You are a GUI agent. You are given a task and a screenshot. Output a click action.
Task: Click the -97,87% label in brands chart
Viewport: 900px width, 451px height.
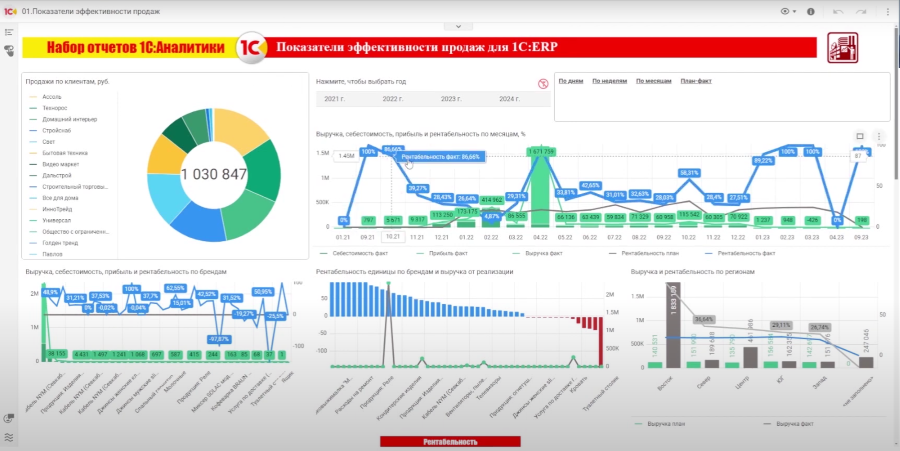(x=219, y=339)
